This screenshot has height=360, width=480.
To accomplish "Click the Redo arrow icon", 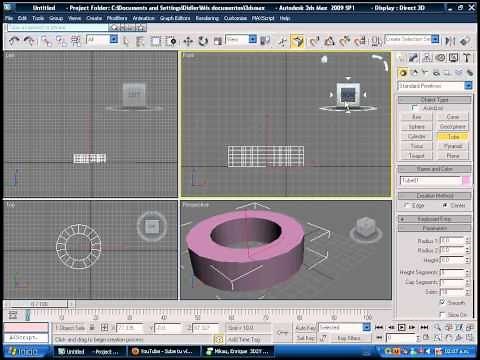I will pos(29,41).
